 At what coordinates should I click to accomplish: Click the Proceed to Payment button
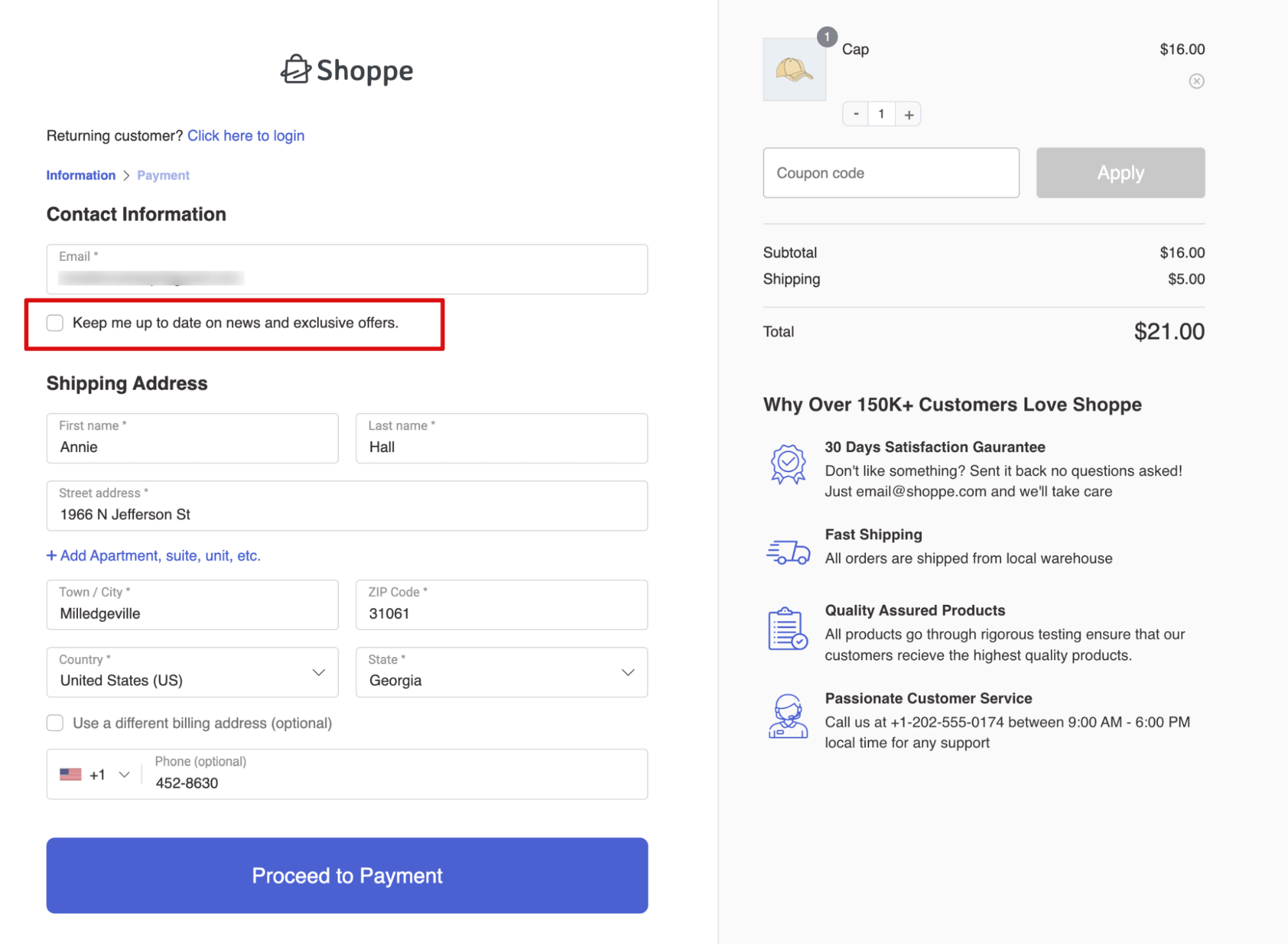click(347, 875)
